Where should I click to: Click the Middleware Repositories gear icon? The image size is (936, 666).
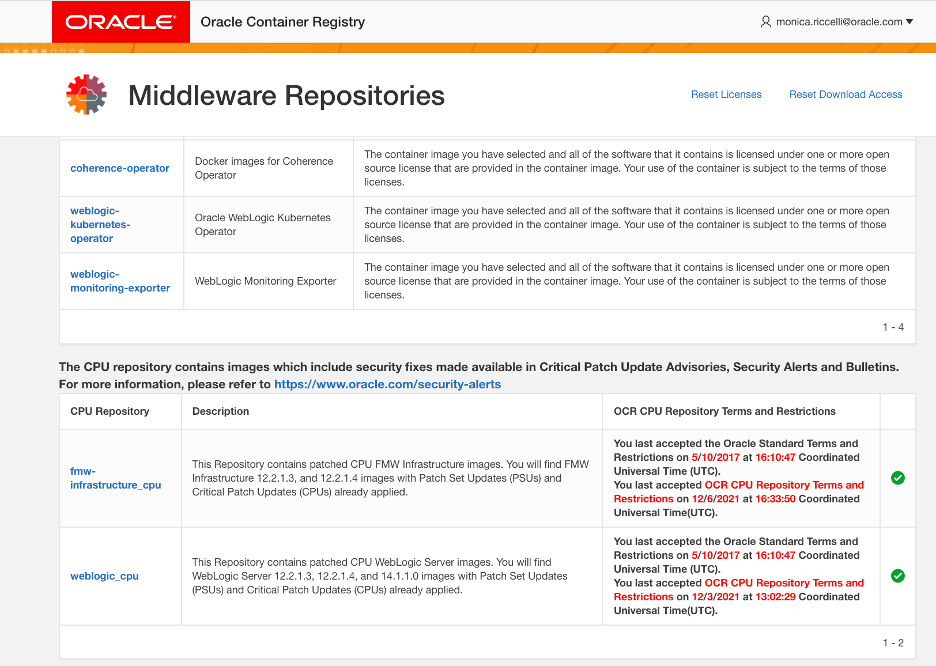[x=87, y=94]
